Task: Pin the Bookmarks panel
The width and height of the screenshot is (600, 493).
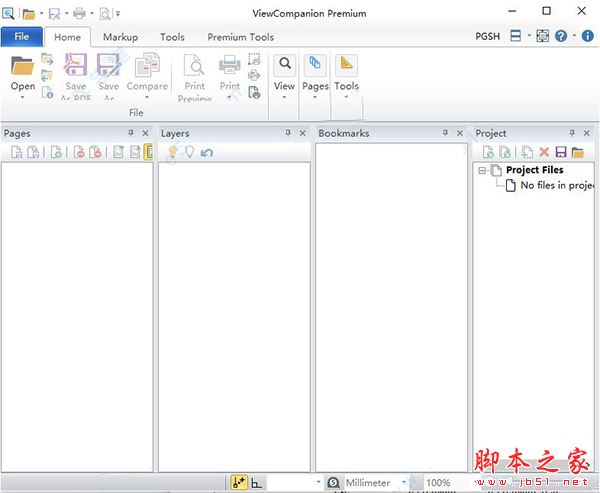Action: click(445, 133)
